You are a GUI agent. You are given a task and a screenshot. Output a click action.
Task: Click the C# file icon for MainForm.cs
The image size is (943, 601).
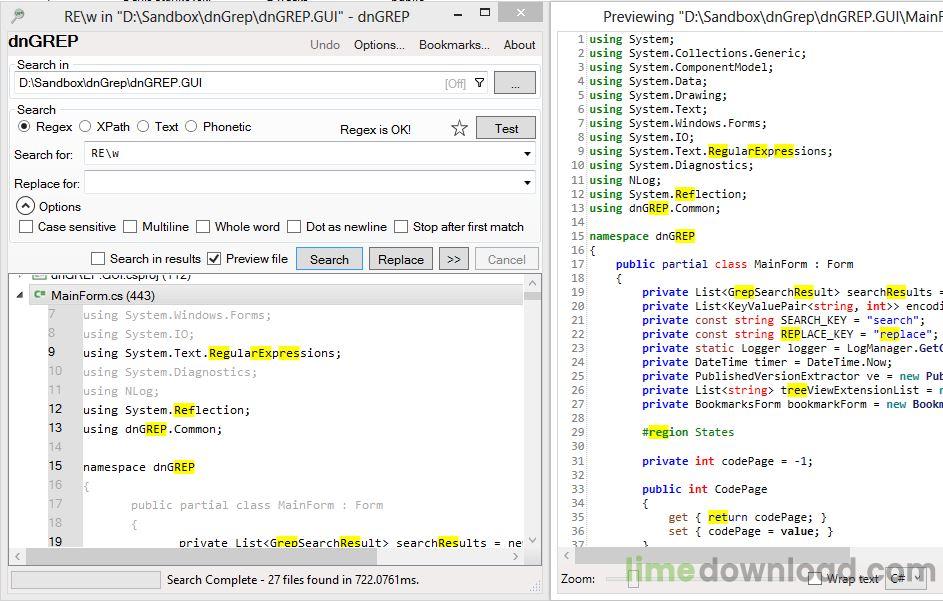39,295
